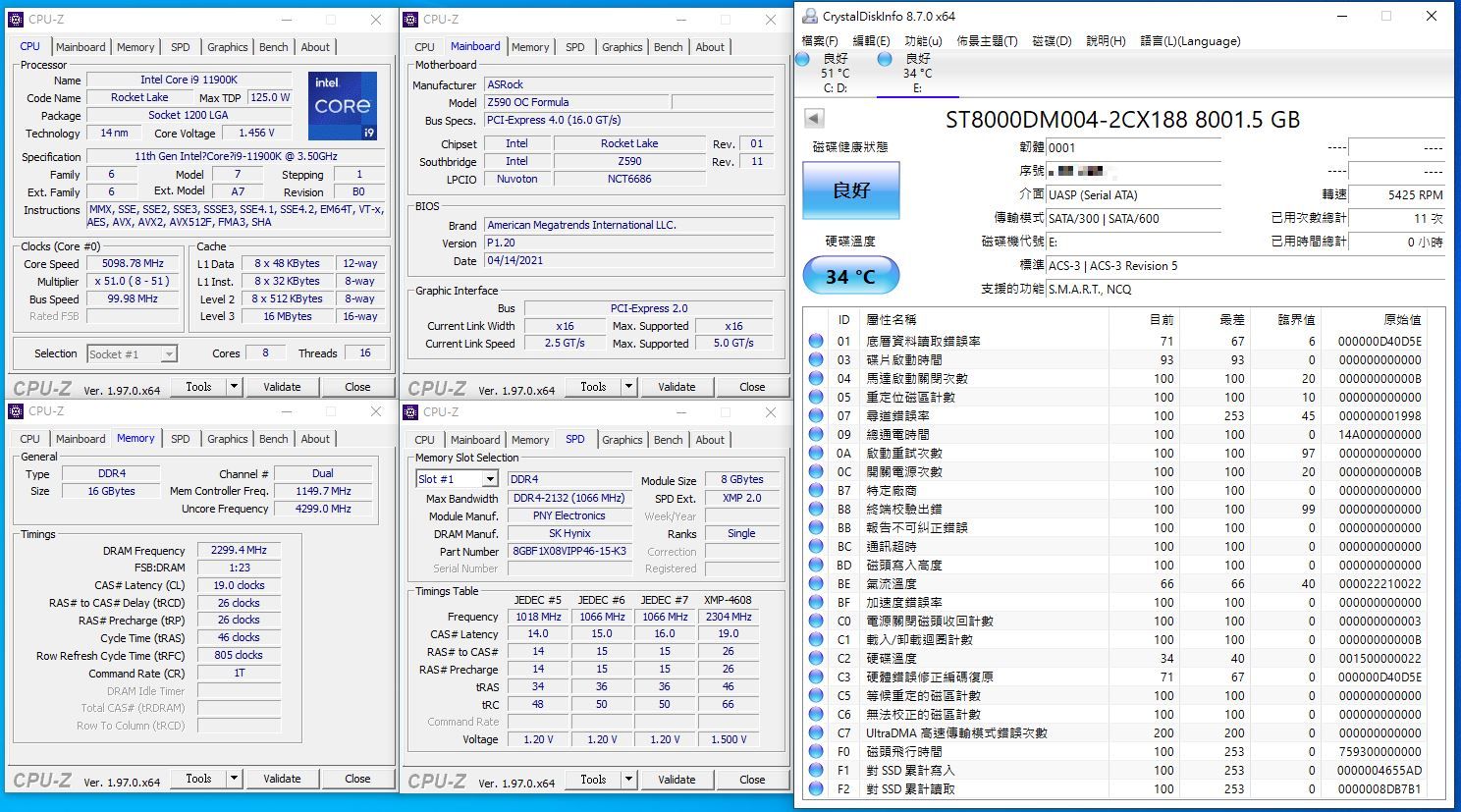Viewport: 1461px width, 812px height.
Task: Expand Tools arrow in the CPU-Z window showing CPU tab
Action: click(x=235, y=387)
